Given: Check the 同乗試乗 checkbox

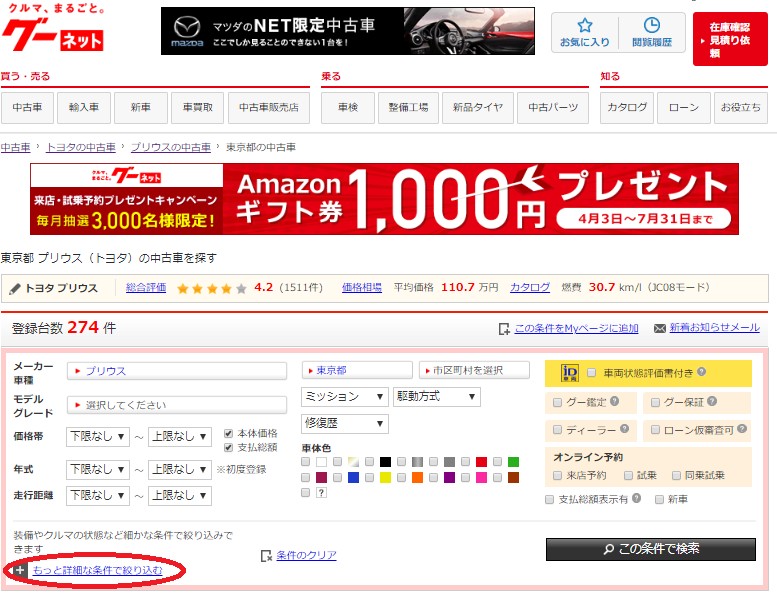Looking at the screenshot, I should (x=676, y=476).
